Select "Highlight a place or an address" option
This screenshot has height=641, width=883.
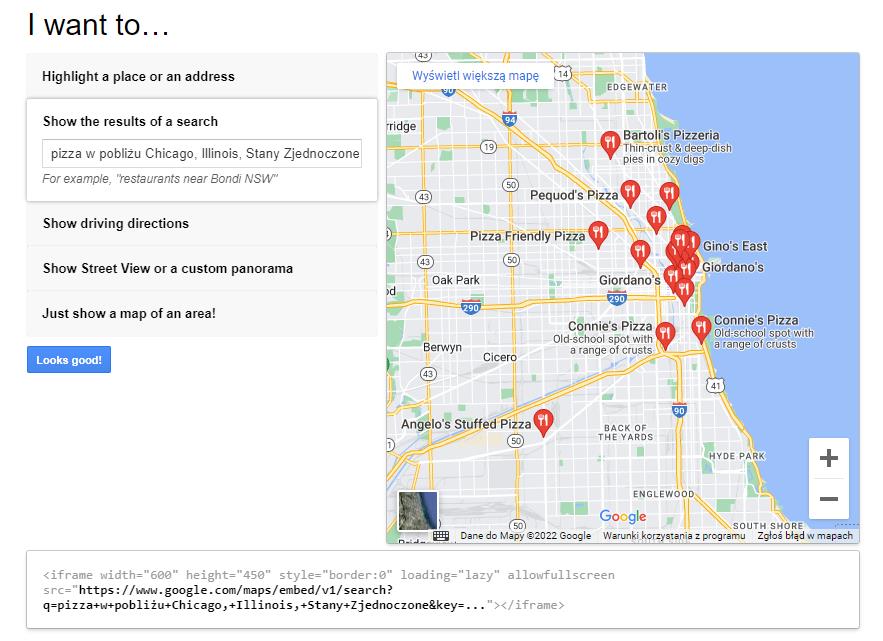202,76
